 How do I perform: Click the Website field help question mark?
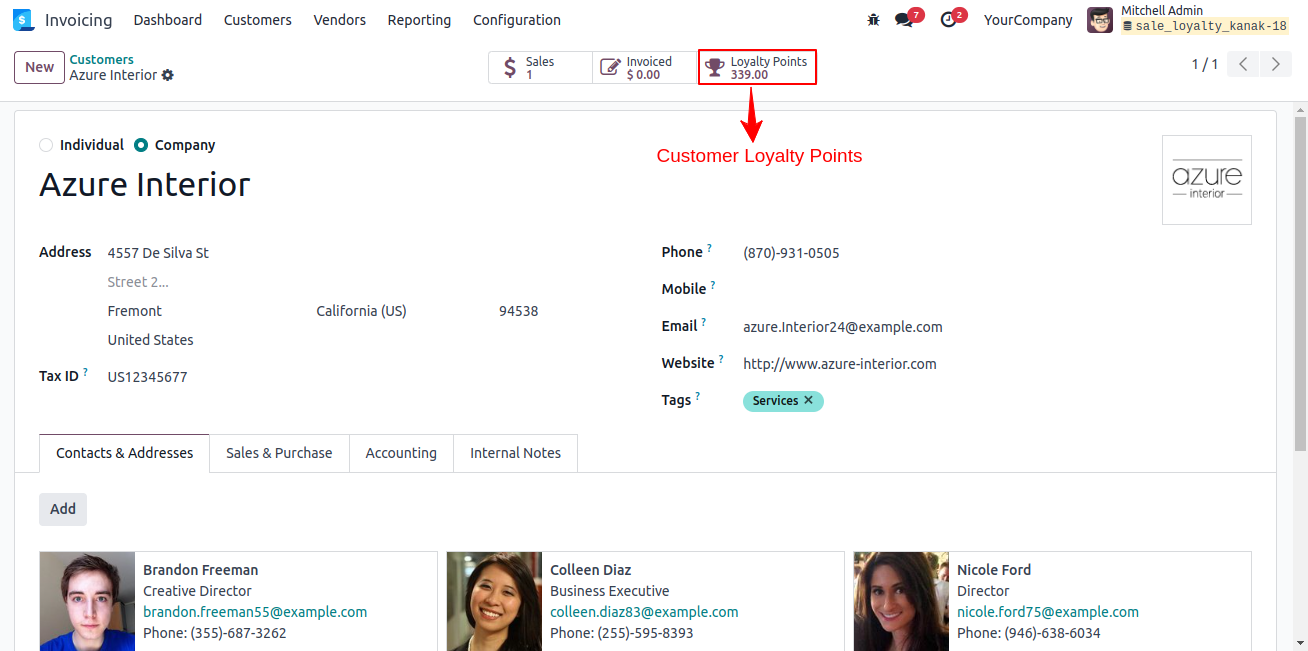pyautogui.click(x=721, y=358)
